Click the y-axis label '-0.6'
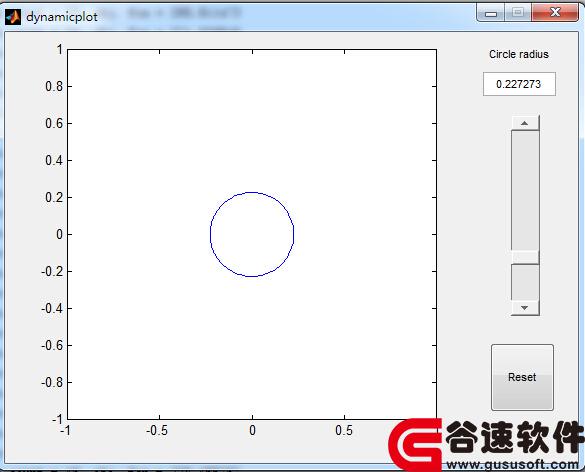The width and height of the screenshot is (585, 472). (52, 346)
